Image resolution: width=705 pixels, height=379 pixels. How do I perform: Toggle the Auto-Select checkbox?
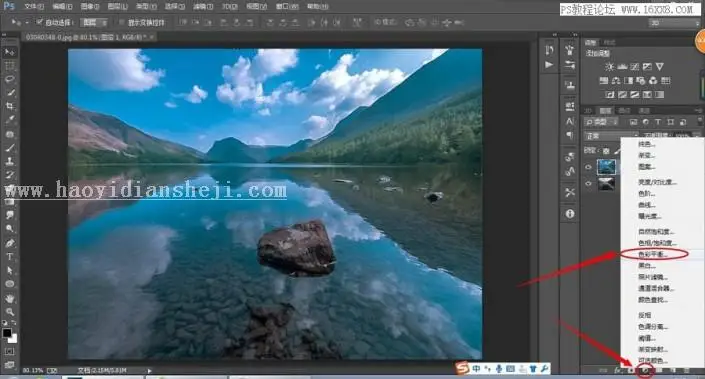coord(40,22)
